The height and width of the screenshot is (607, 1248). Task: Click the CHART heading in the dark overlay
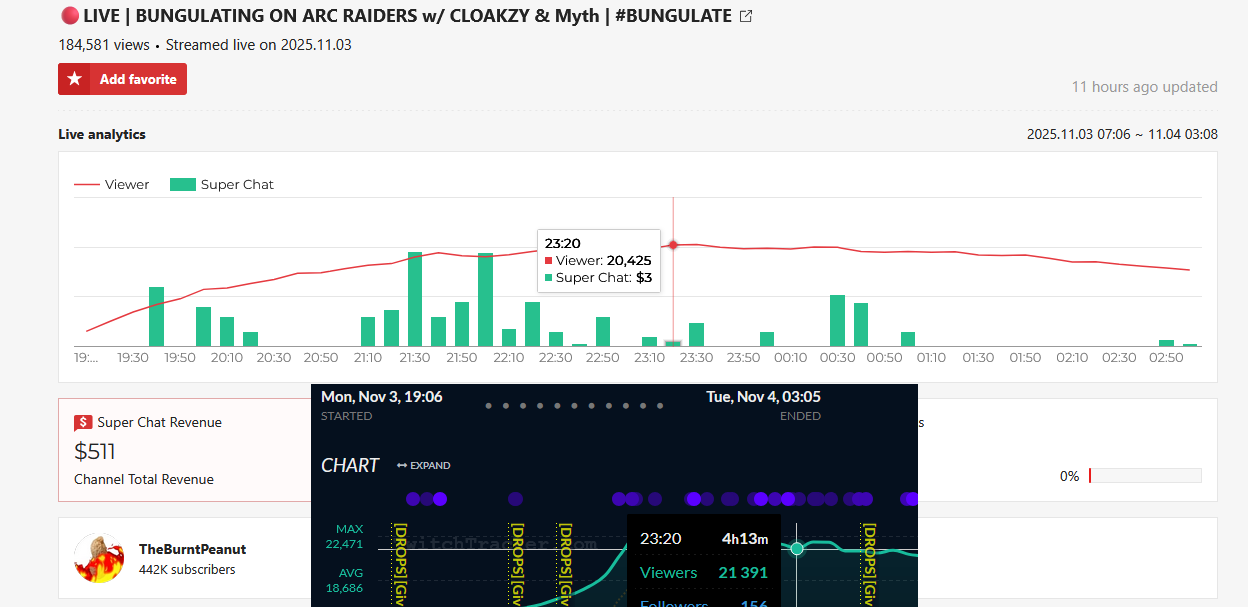point(350,465)
